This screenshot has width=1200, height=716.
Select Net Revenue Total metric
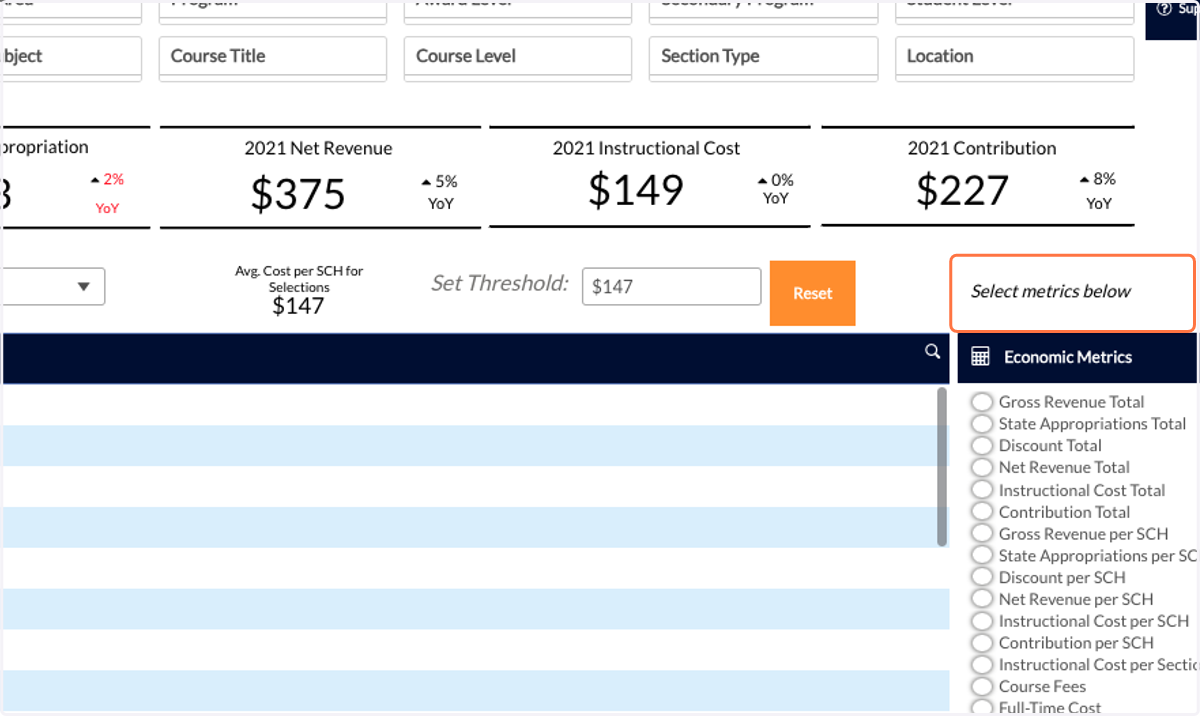click(x=982, y=468)
